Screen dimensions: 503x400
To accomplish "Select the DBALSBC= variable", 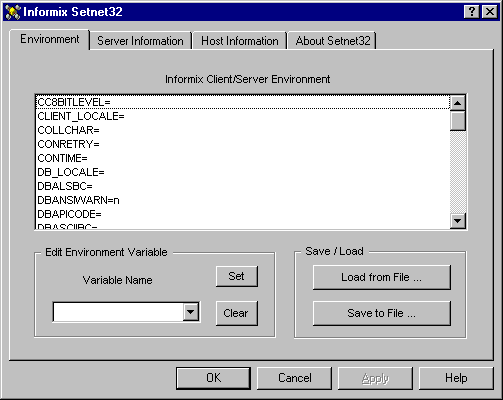I will (x=243, y=186).
